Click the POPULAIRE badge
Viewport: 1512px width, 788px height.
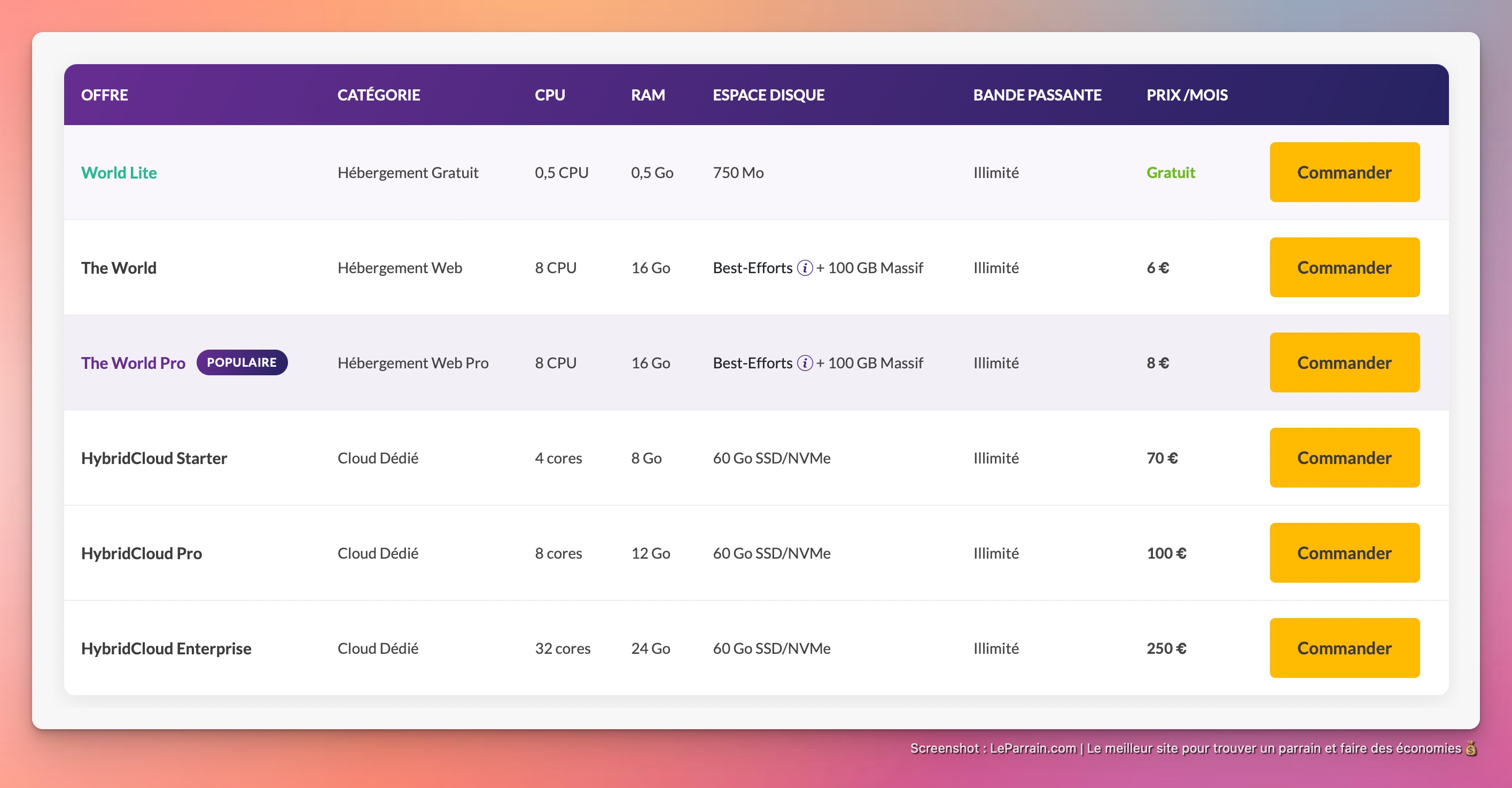pos(241,362)
